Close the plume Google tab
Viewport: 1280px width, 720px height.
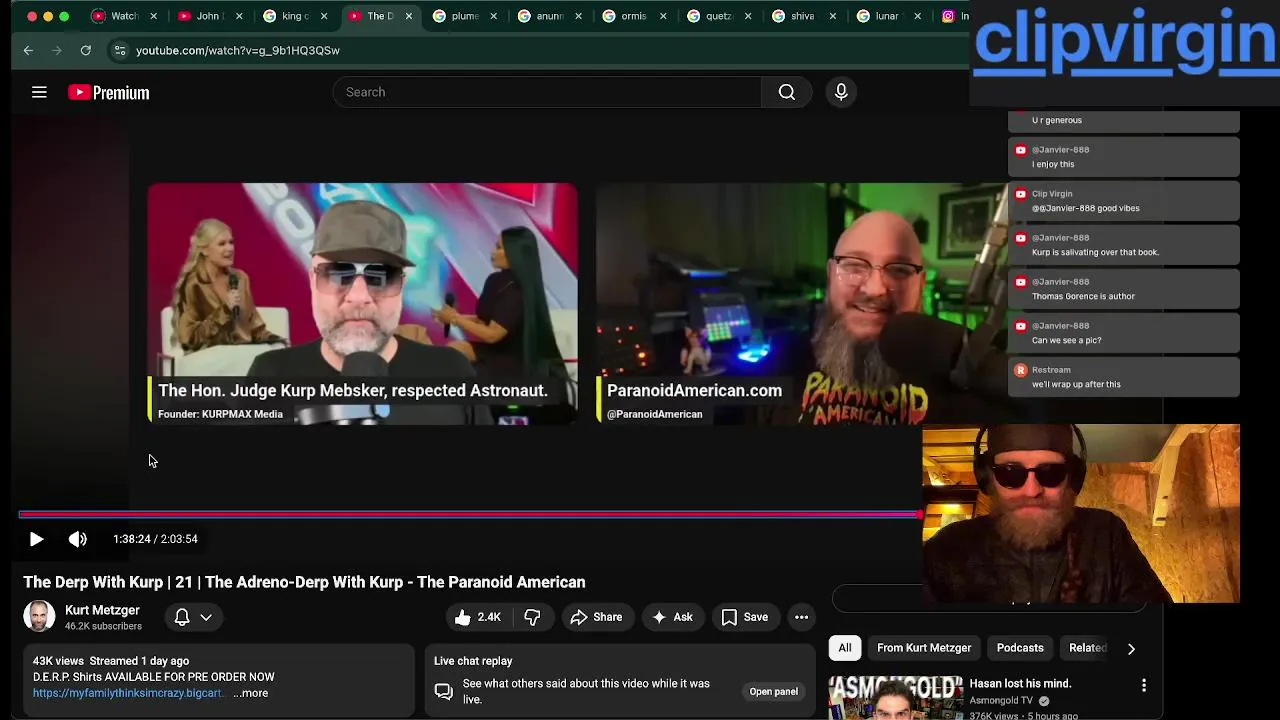tap(494, 16)
